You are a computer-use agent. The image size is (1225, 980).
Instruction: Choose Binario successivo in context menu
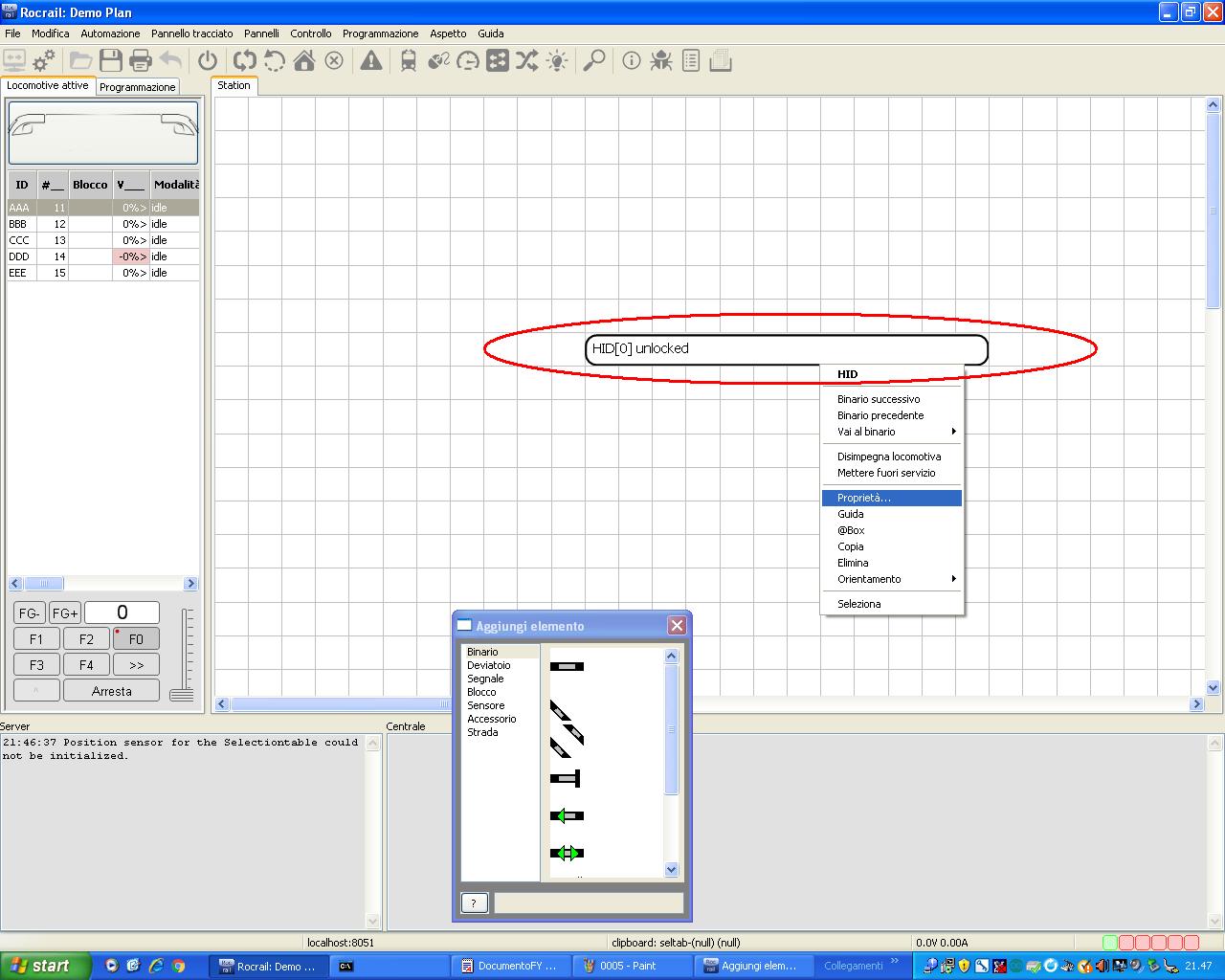pos(892,399)
